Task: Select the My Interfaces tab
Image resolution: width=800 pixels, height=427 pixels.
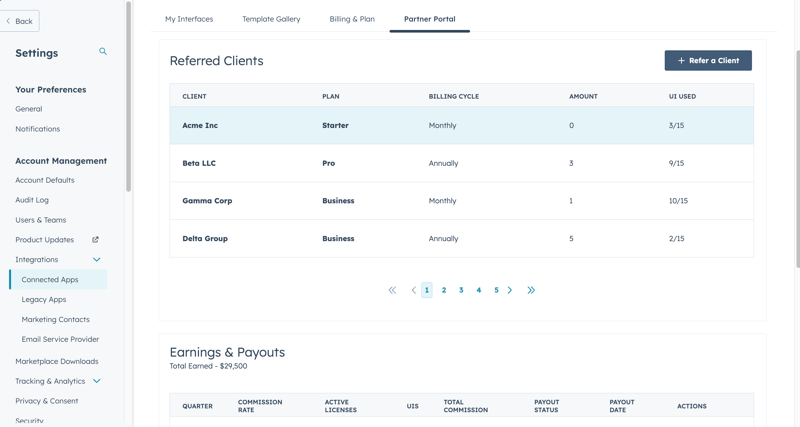Action: pos(189,19)
